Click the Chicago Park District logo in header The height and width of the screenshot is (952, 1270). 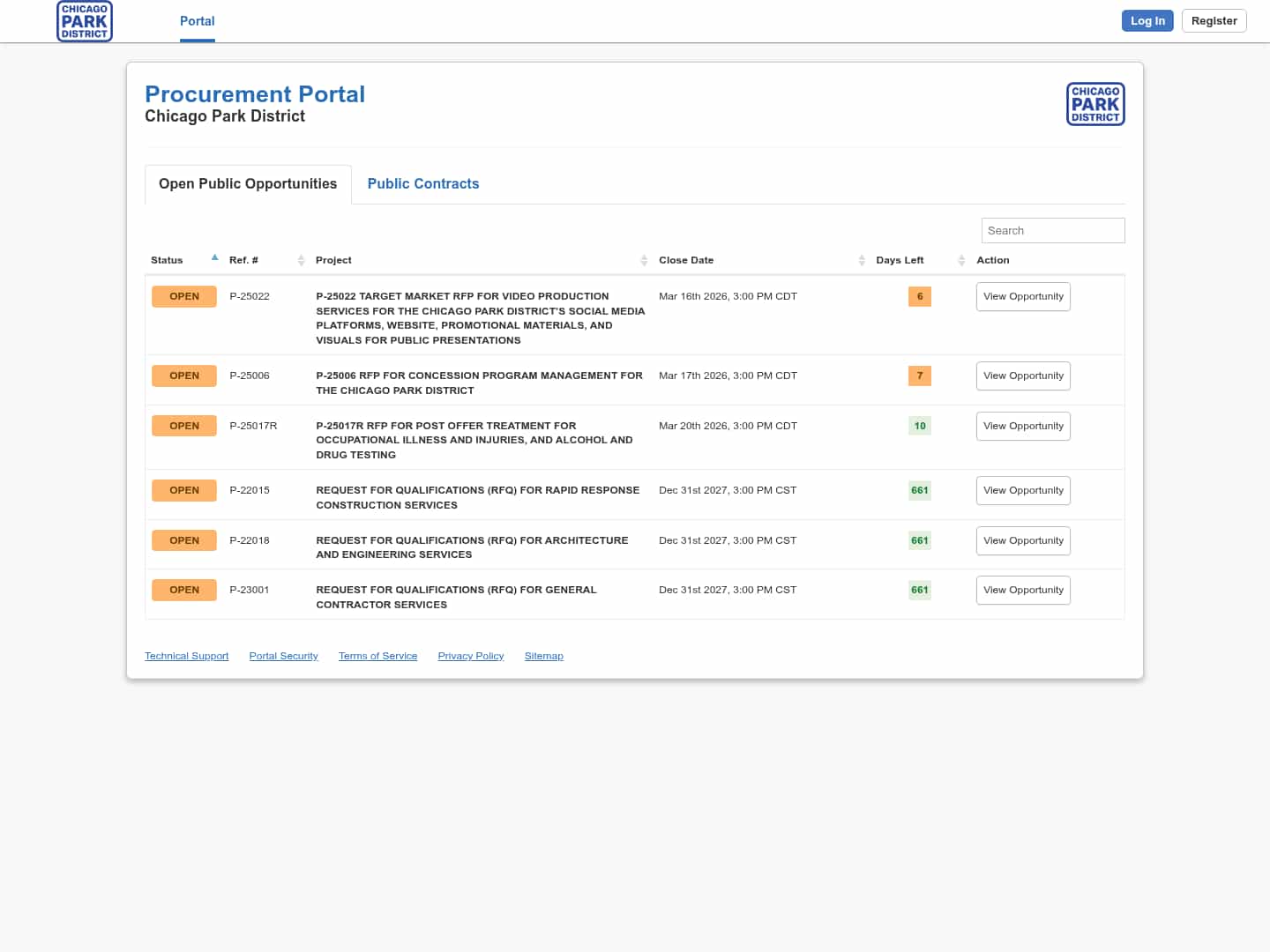point(85,21)
